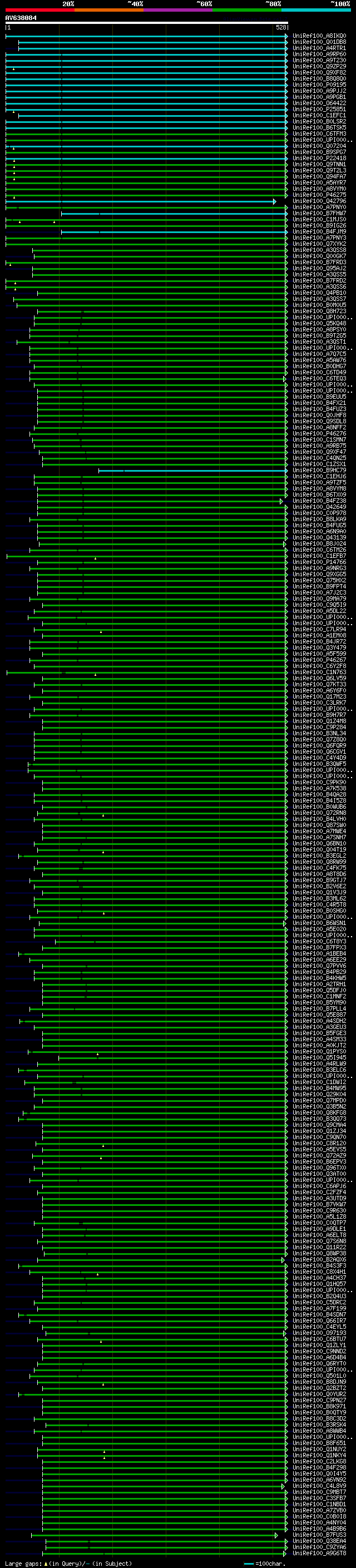Click hit label UniRef100_B8LKA9
The width and height of the screenshot is (356, 1568).
(x=319, y=519)
